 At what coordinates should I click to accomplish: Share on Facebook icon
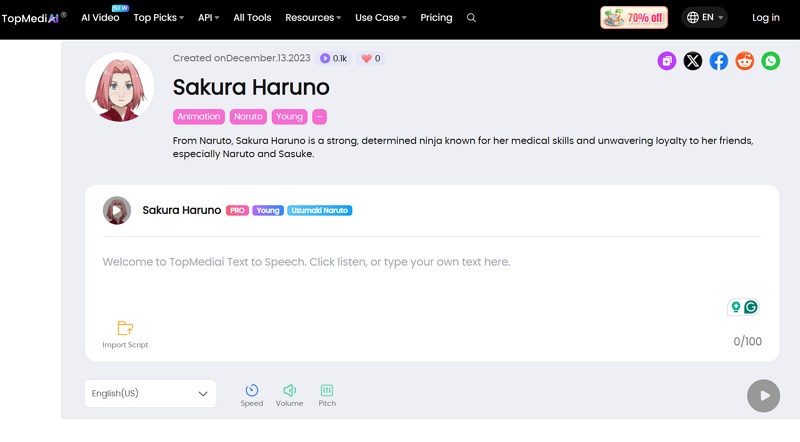719,61
